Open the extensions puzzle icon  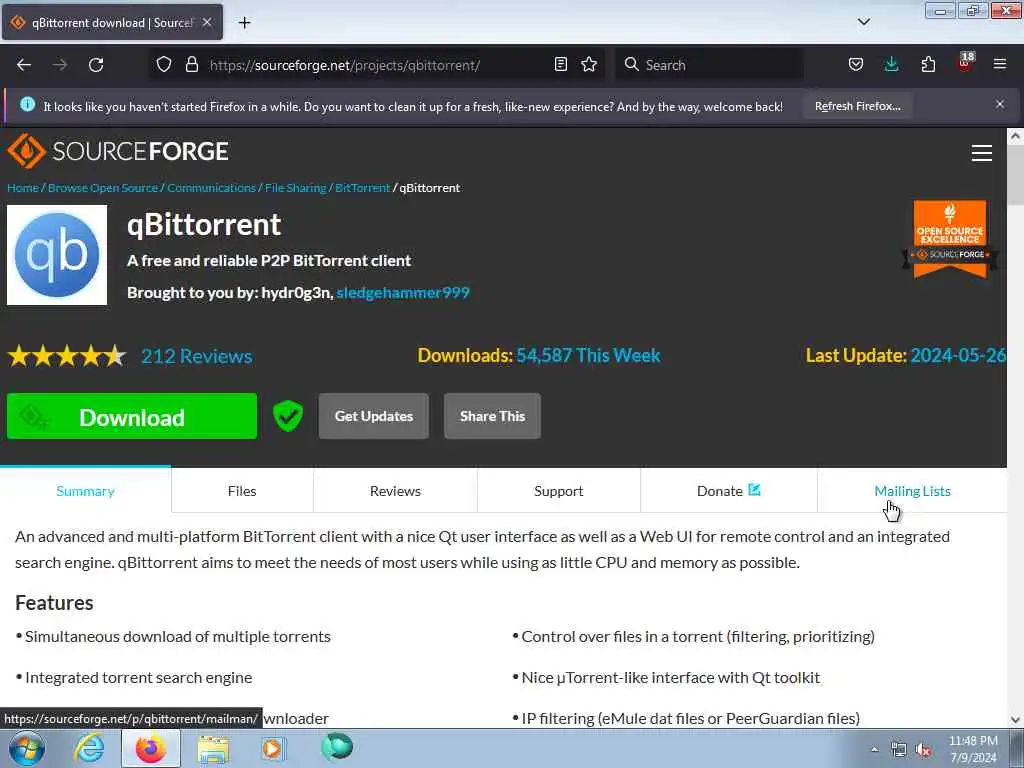pos(928,64)
